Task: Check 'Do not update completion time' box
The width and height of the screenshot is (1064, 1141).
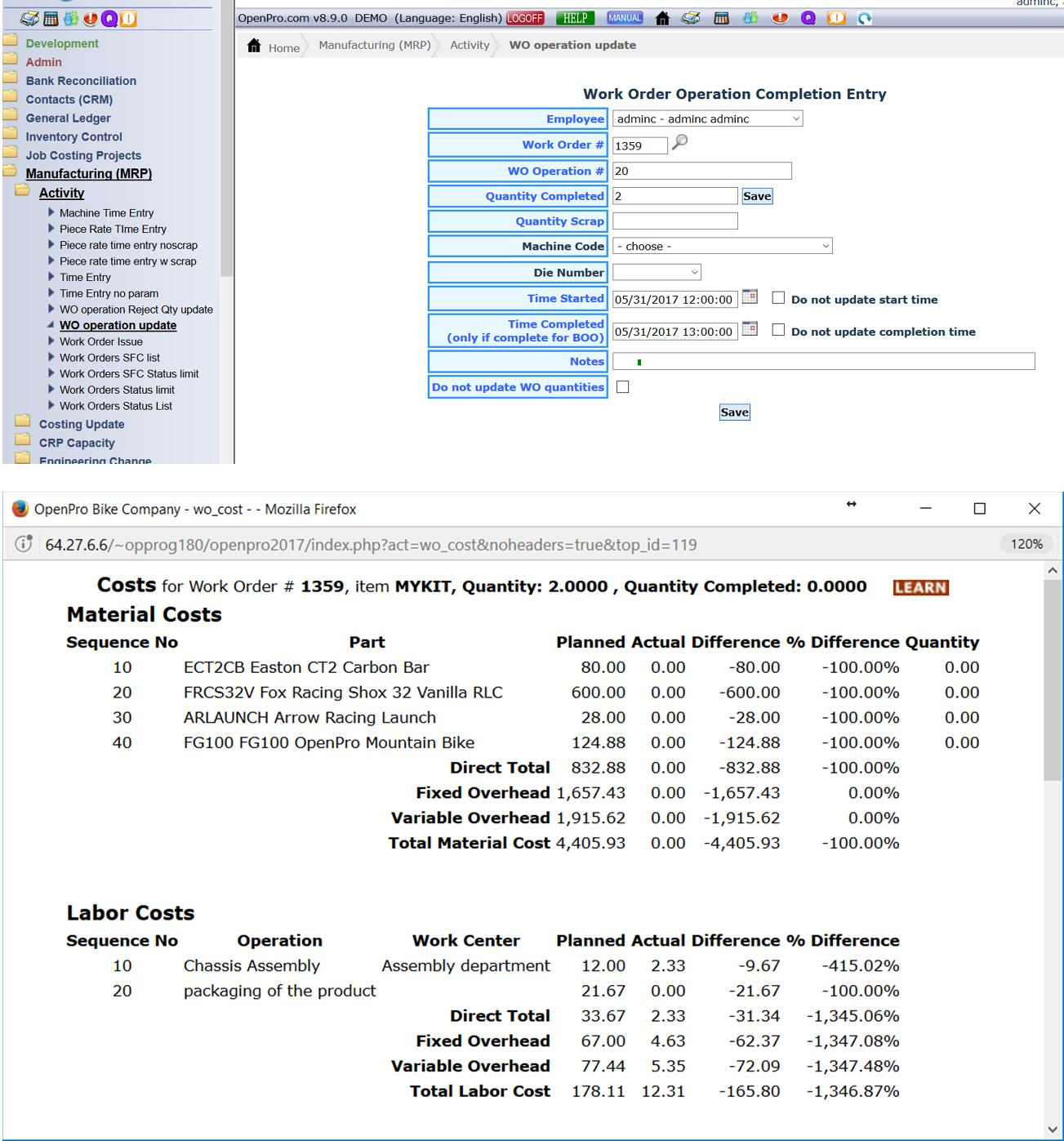Action: pyautogui.click(x=778, y=330)
